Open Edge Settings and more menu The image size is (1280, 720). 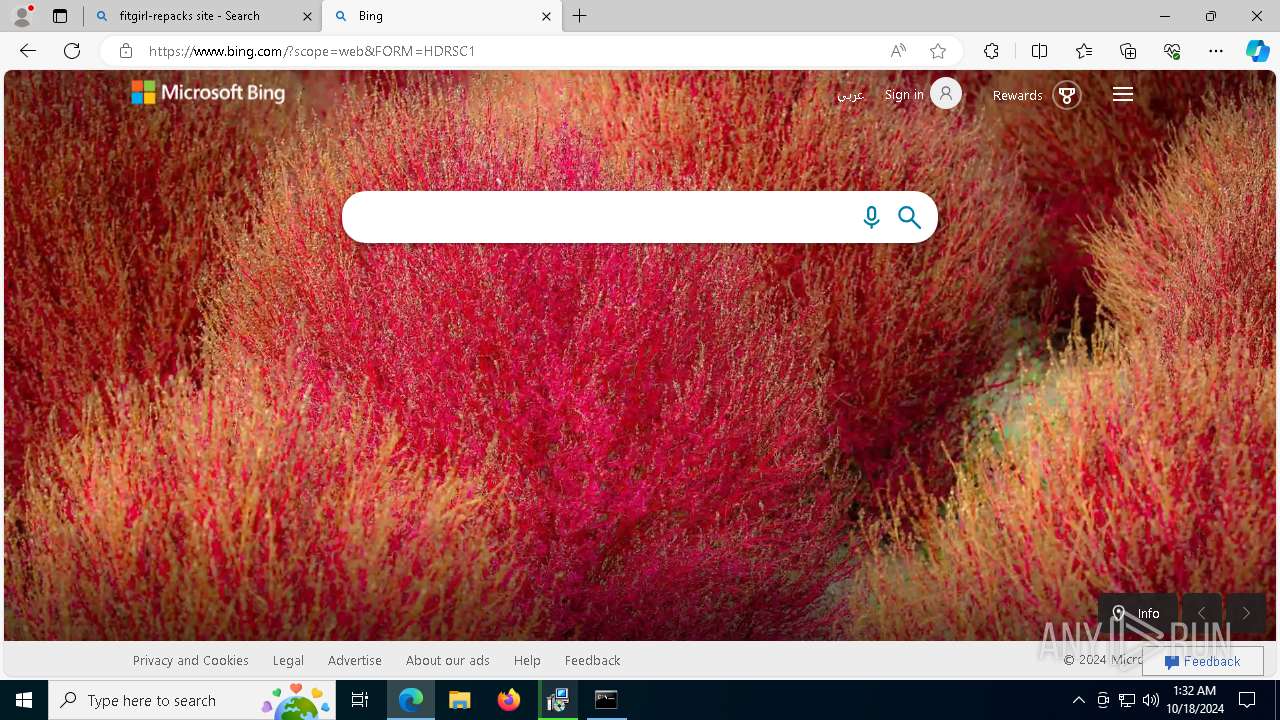(1216, 51)
